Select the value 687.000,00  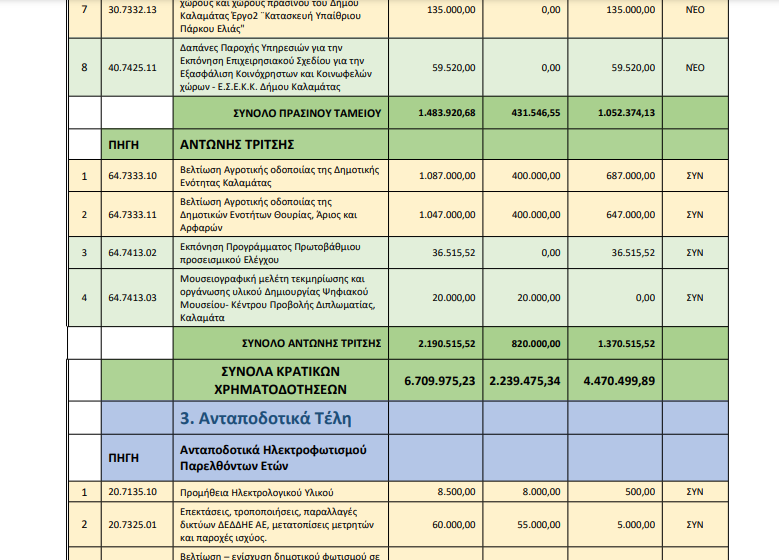(630, 176)
